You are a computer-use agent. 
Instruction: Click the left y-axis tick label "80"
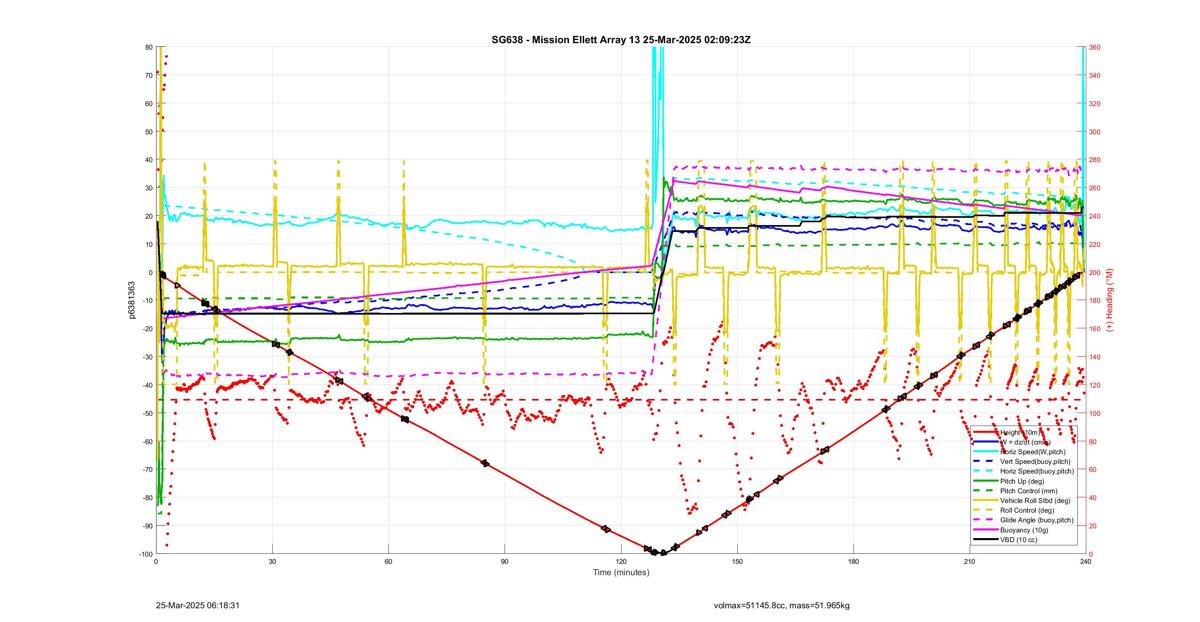148,47
